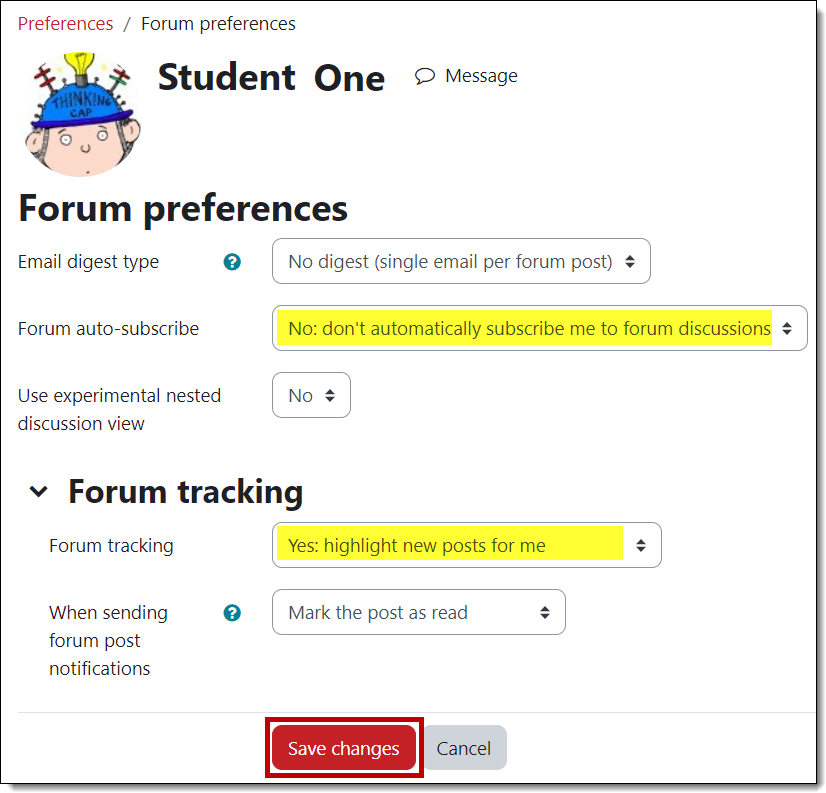Show help for forum post notifications setting
The image size is (826, 793).
(232, 612)
